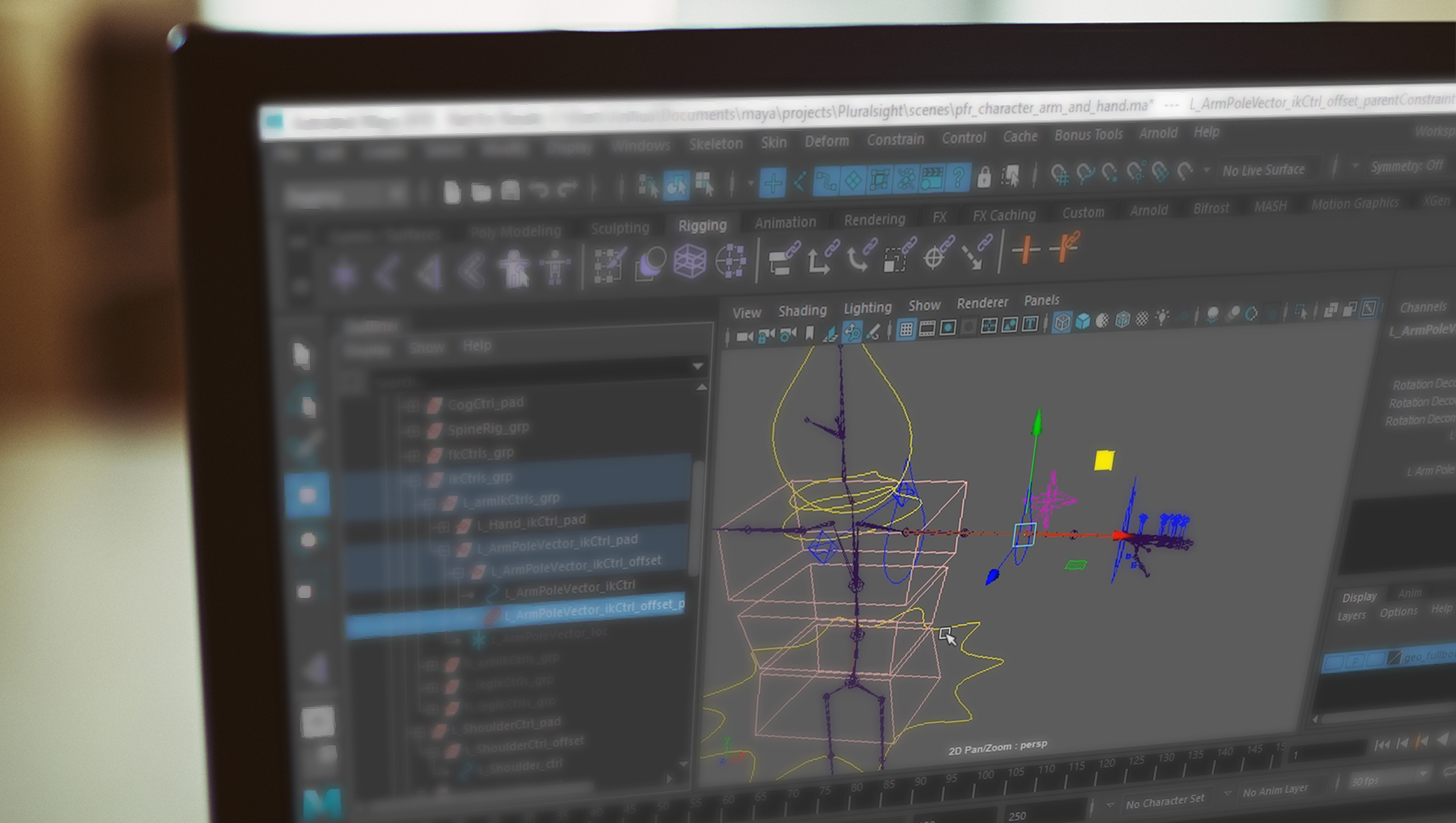Click the parent constraint shelf icon

coord(784,258)
